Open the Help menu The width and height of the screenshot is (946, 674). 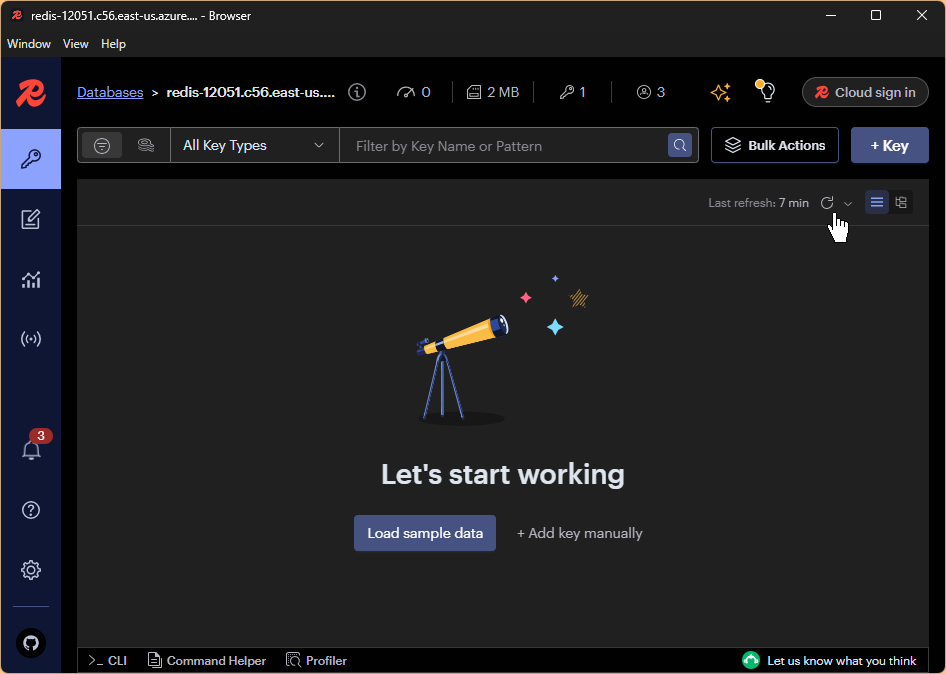point(113,44)
